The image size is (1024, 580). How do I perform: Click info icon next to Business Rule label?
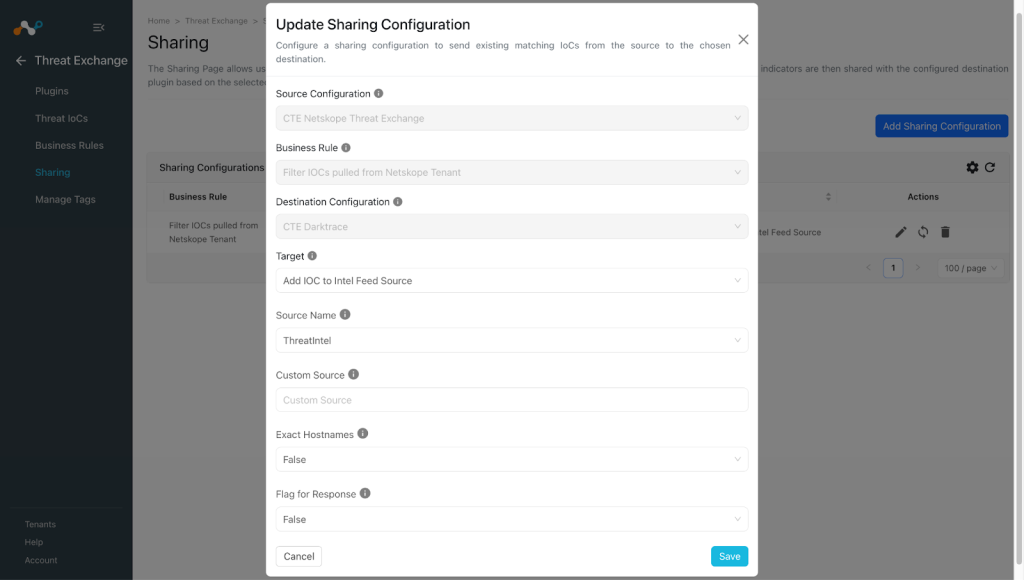[x=346, y=148]
